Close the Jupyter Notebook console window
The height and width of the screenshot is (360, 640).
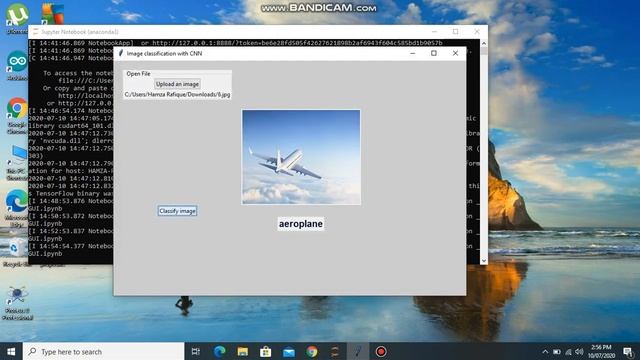(x=477, y=31)
